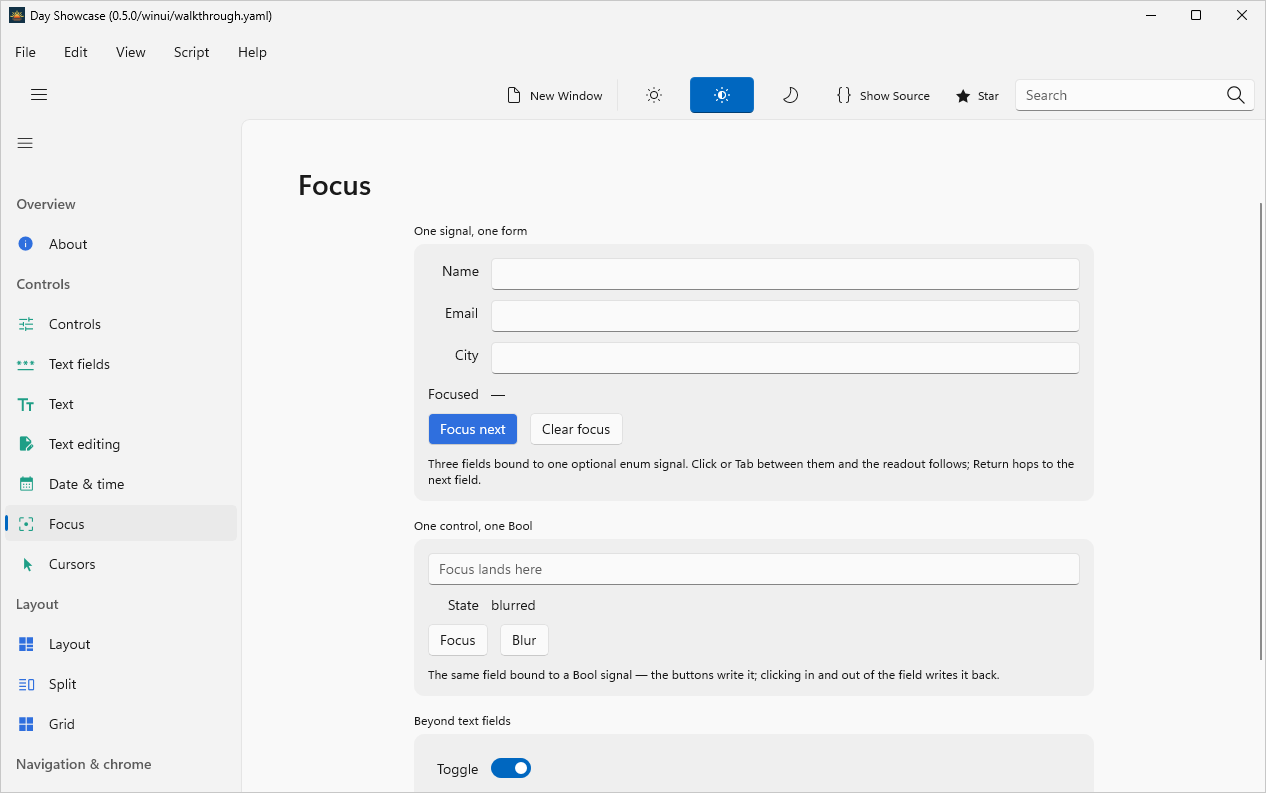1266x793 pixels.
Task: Click the Controls section header in sidebar
Action: (x=43, y=284)
